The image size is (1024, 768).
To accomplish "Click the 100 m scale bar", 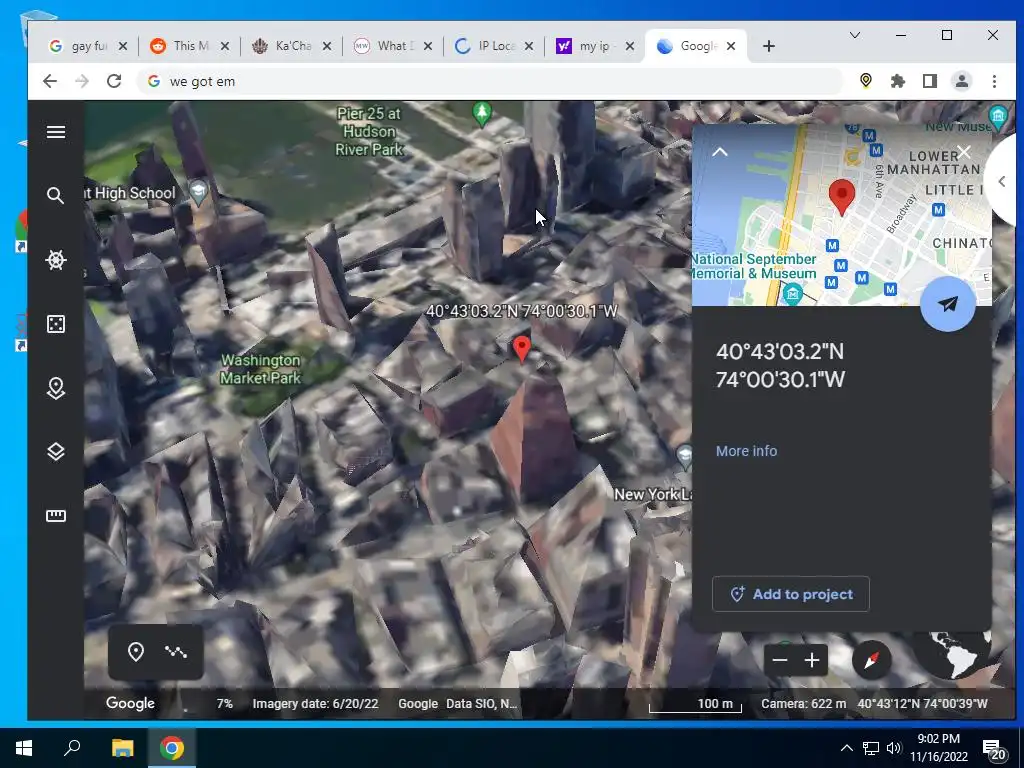I will tap(696, 705).
